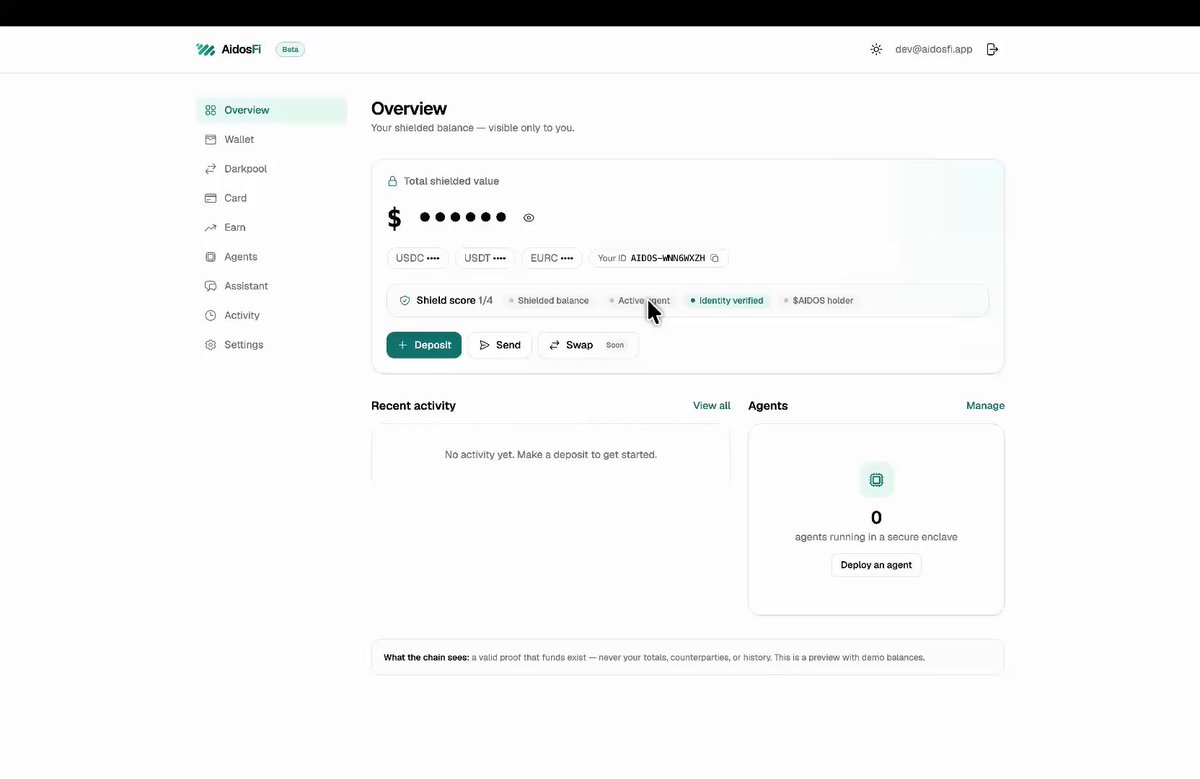This screenshot has height=779, width=1200.
Task: Navigate to Earn page
Action: tap(271, 227)
